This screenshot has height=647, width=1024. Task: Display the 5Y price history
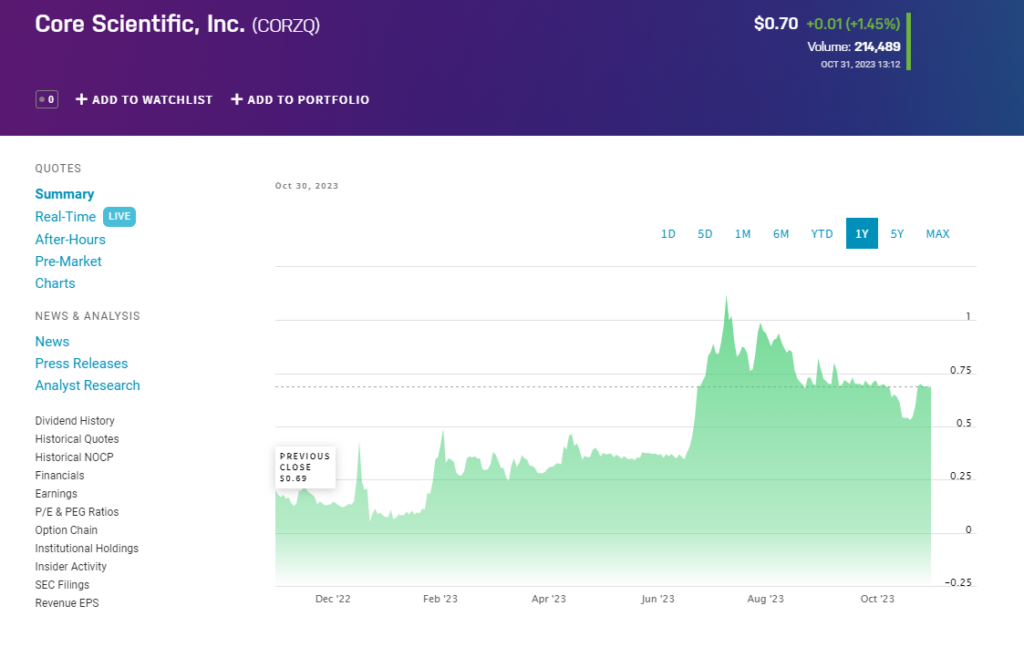coord(897,234)
